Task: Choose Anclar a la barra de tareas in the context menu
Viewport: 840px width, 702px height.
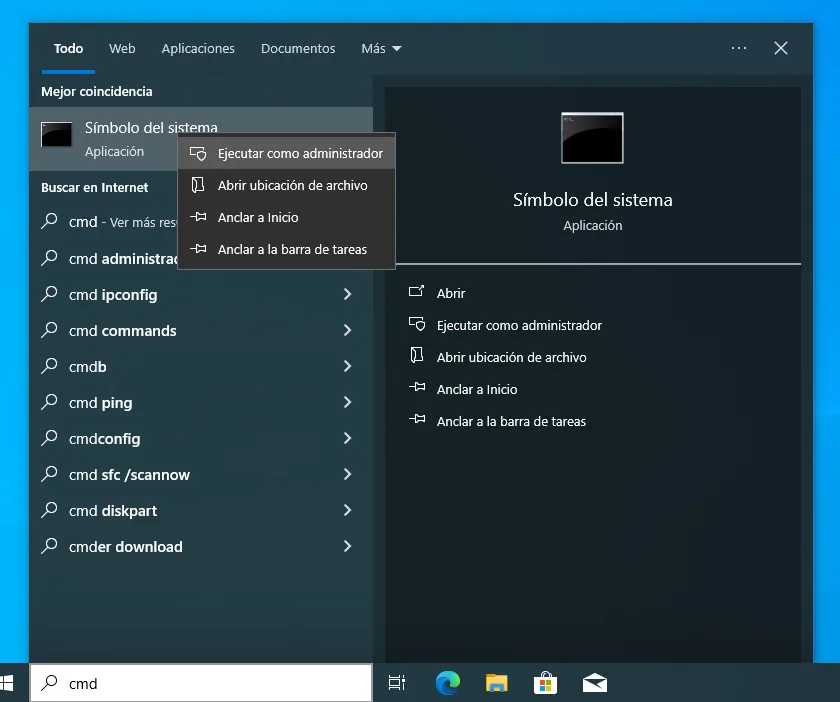Action: [x=287, y=249]
